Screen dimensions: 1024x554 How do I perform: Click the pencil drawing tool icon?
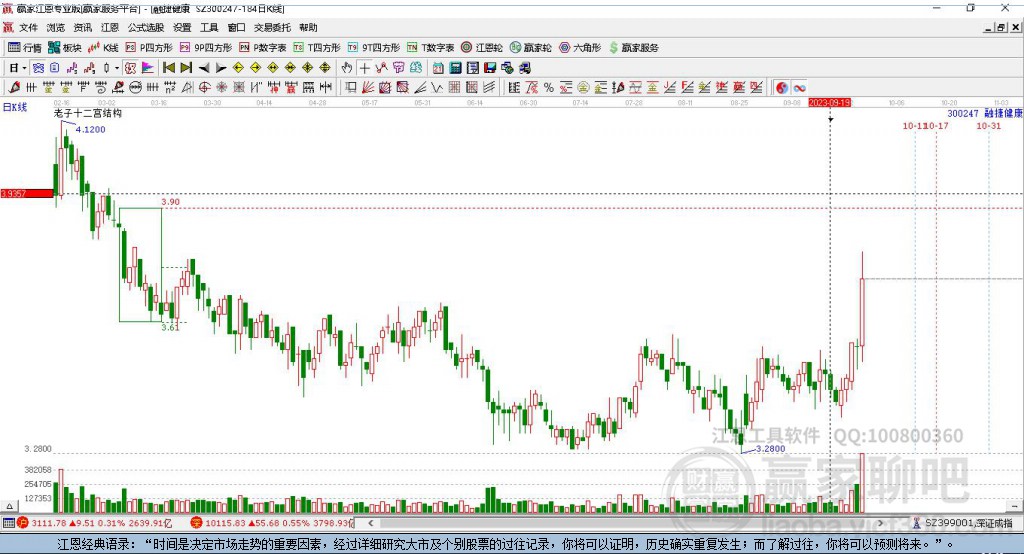(14, 88)
